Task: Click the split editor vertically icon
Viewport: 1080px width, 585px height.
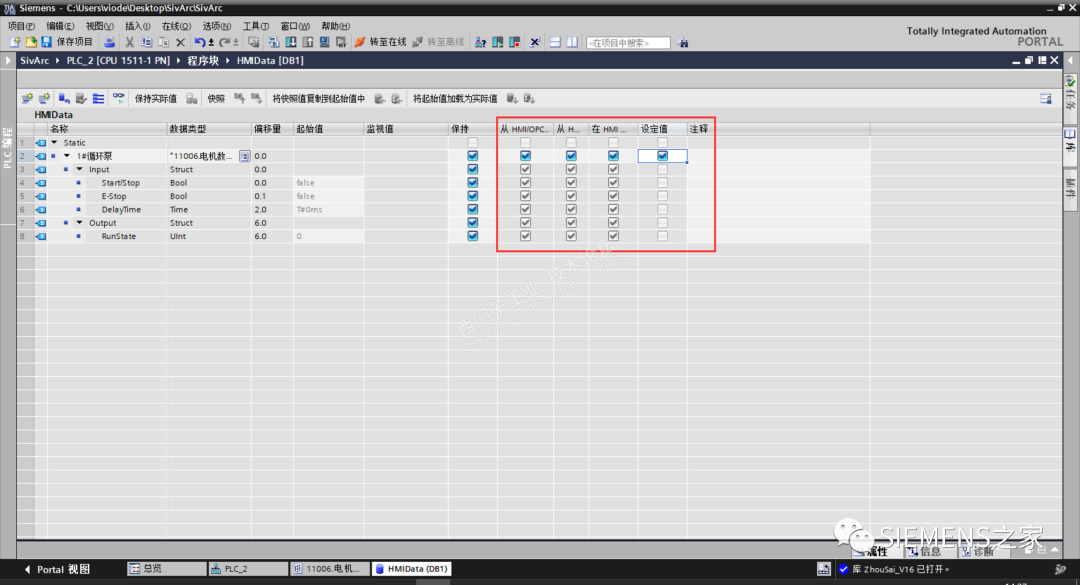Action: 572,42
